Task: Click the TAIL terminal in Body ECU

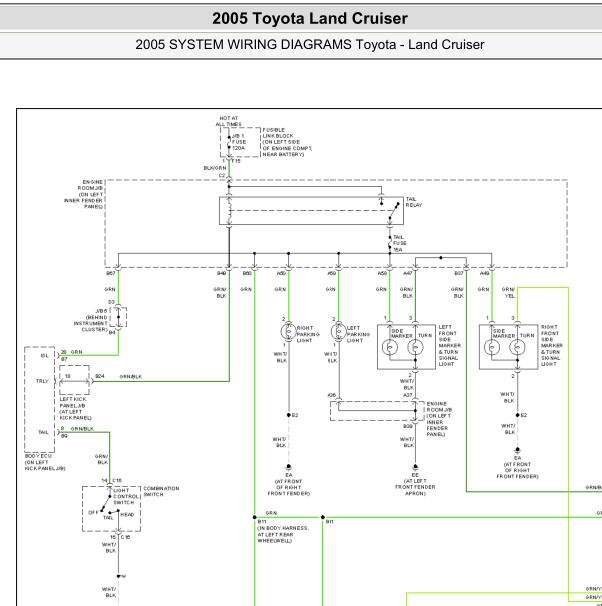Action: pos(43,432)
